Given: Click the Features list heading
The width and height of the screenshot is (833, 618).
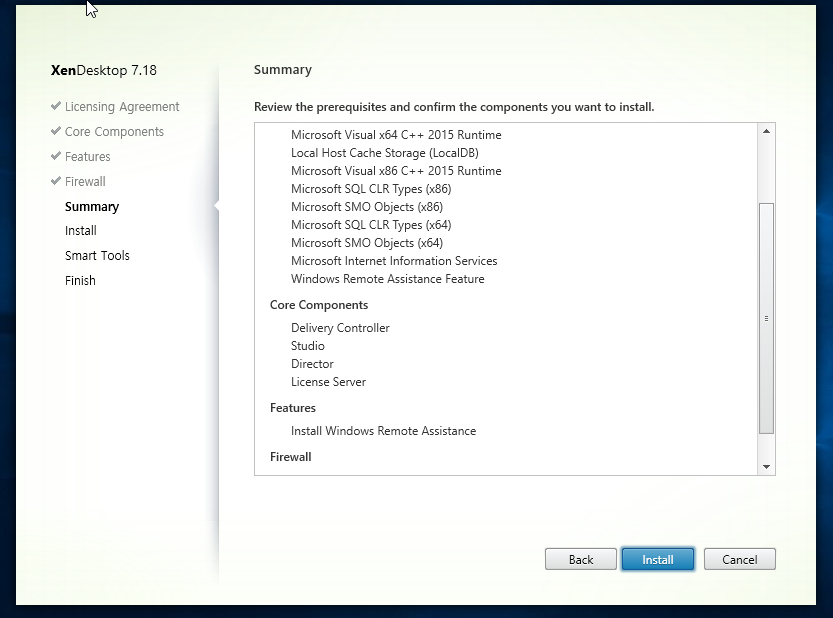Looking at the screenshot, I should (x=293, y=408).
